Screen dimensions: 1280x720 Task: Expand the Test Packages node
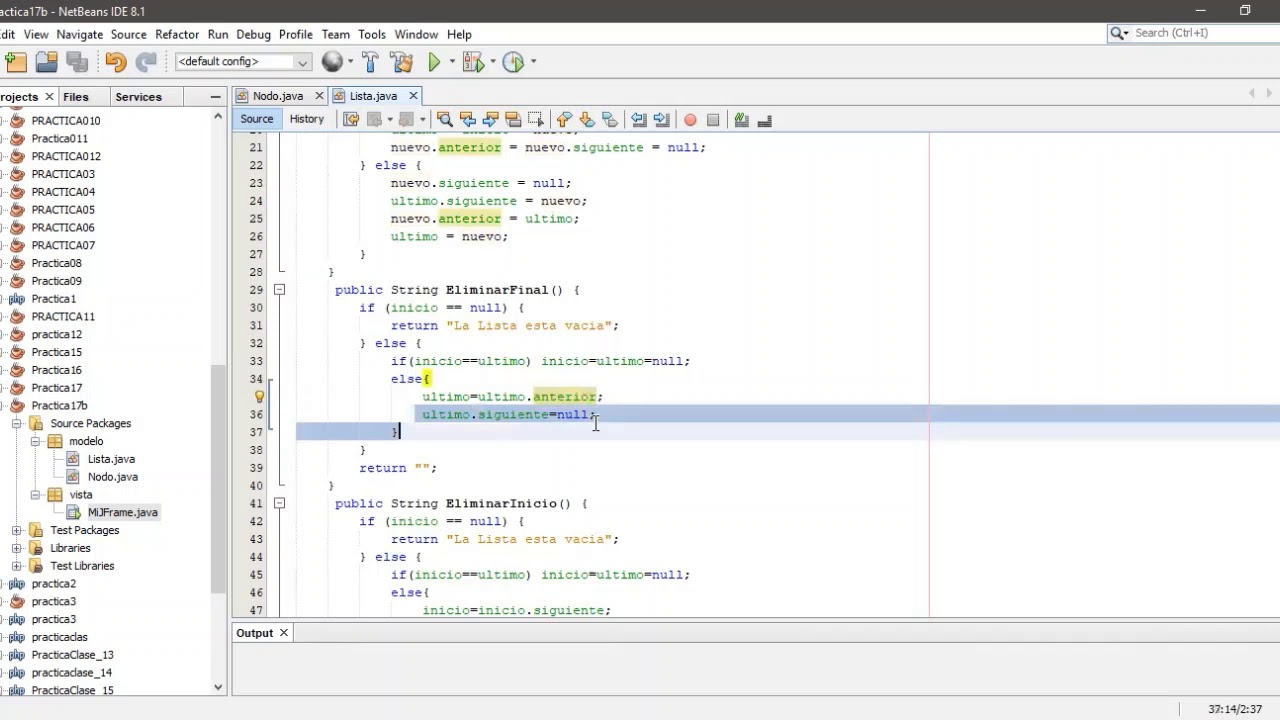click(17, 531)
